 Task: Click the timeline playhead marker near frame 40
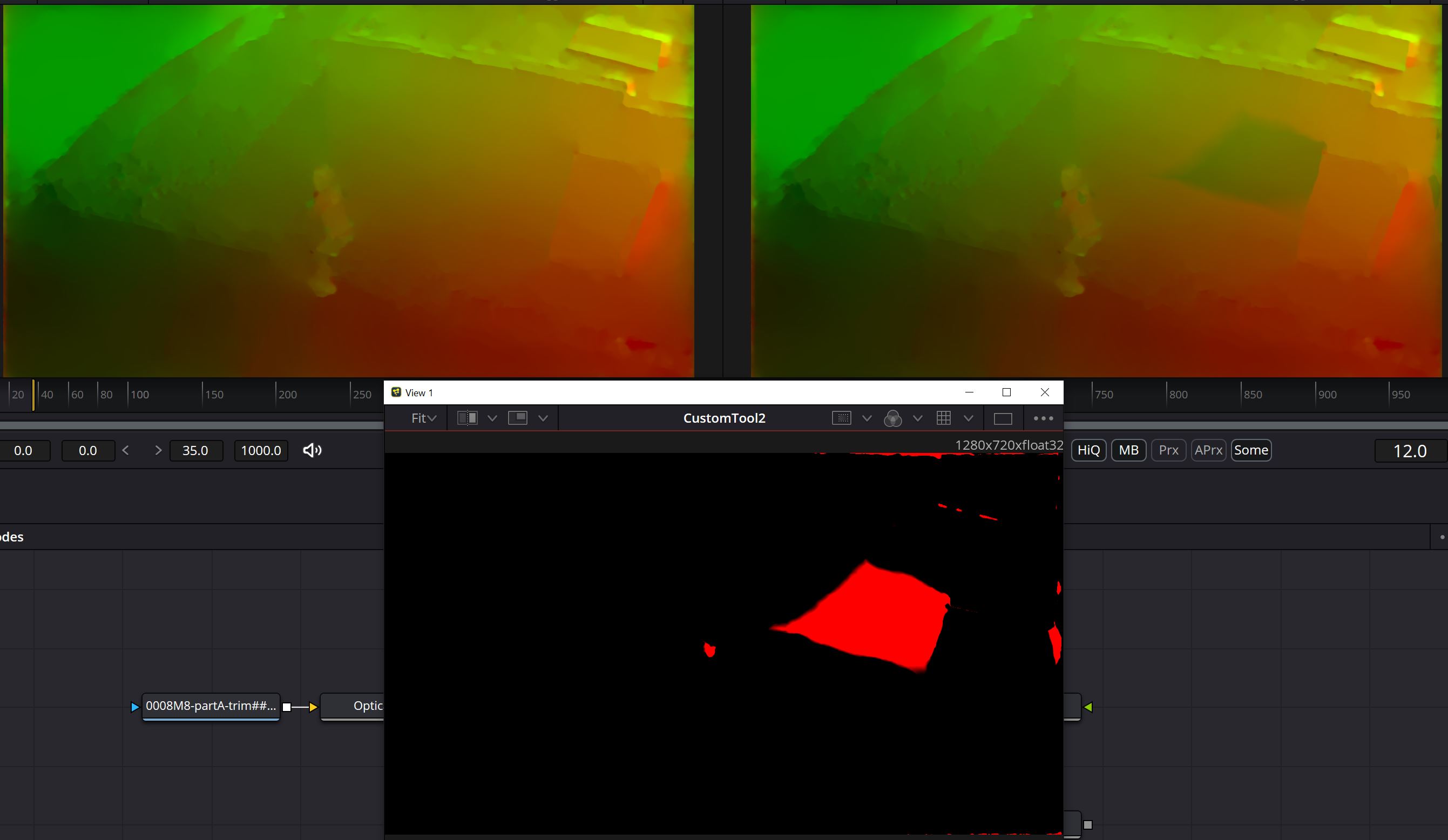click(x=33, y=395)
